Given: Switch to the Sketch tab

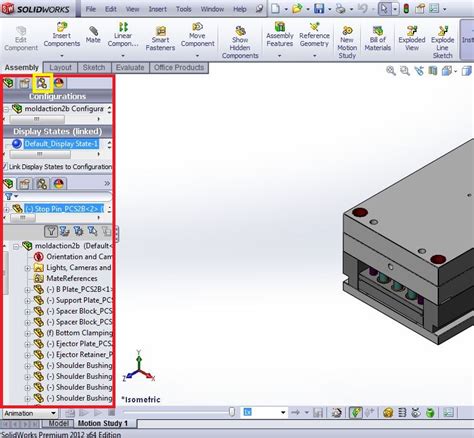Looking at the screenshot, I should pos(94,68).
